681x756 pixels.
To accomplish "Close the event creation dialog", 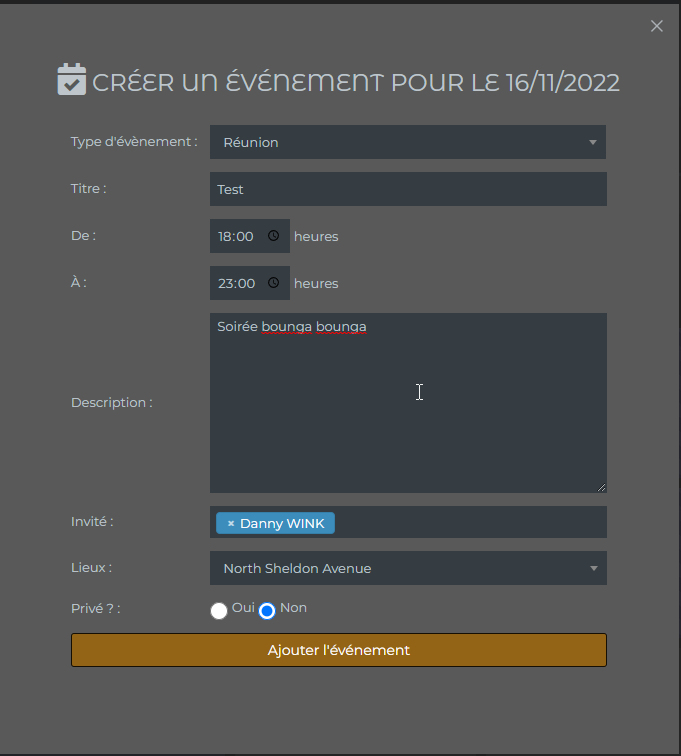I will coord(656,26).
